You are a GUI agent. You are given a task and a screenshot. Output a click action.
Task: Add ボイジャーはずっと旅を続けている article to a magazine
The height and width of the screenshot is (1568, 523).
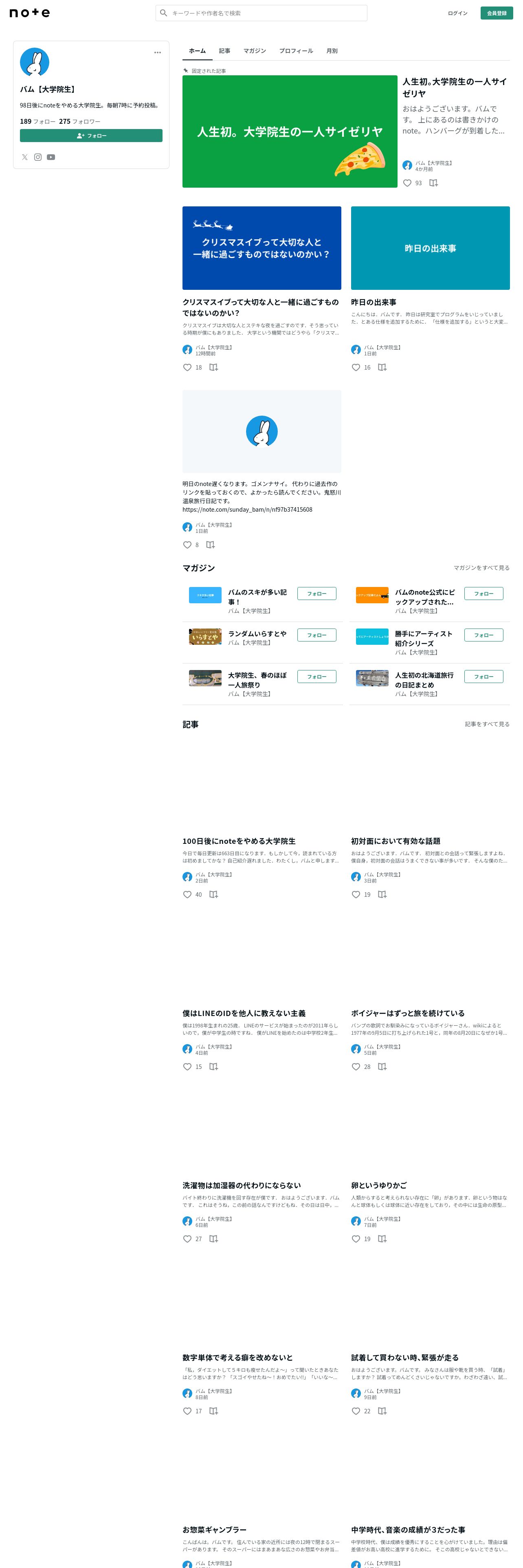tap(382, 1067)
